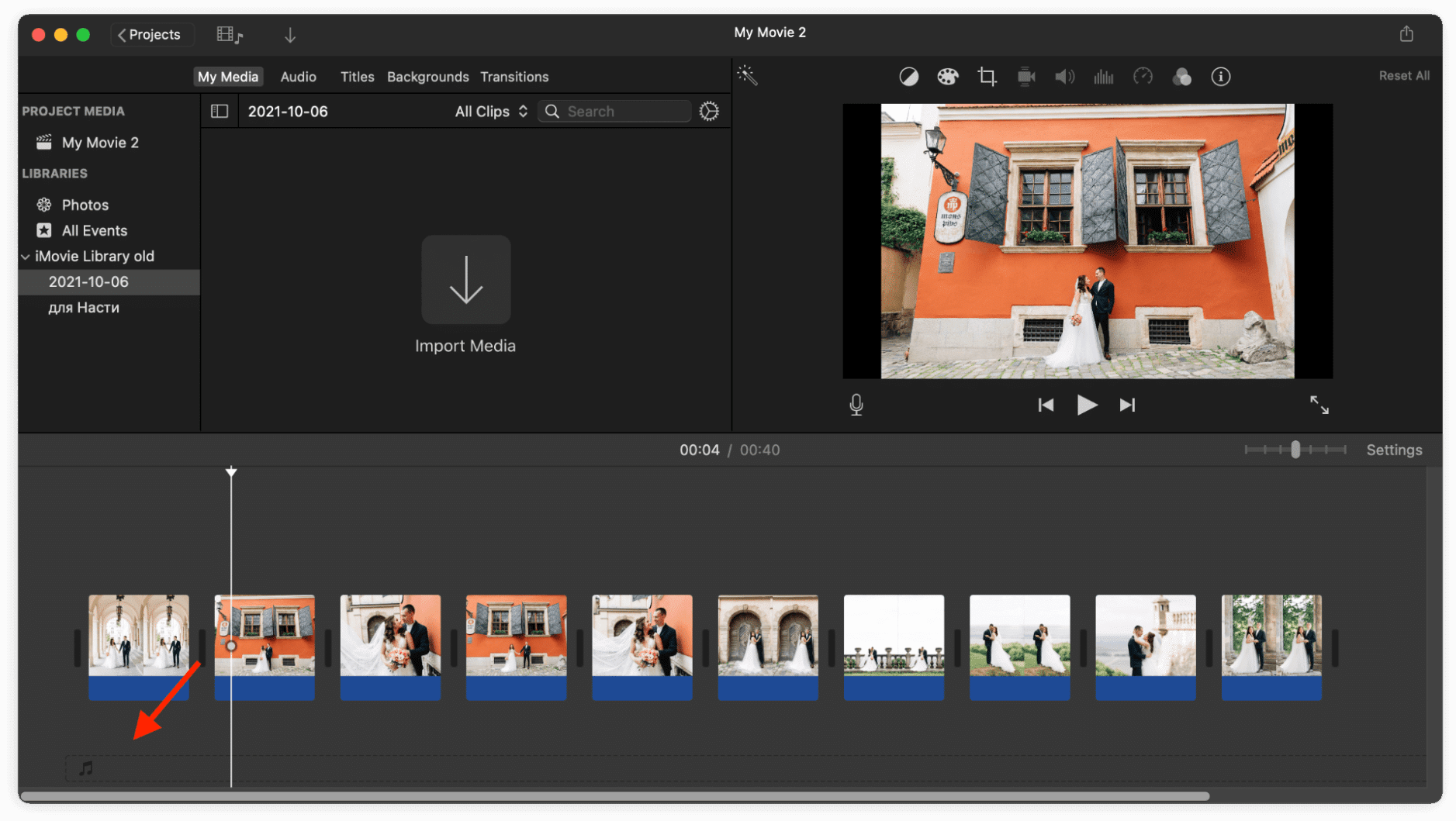
Task: Switch to the My Media tab
Action: point(228,77)
